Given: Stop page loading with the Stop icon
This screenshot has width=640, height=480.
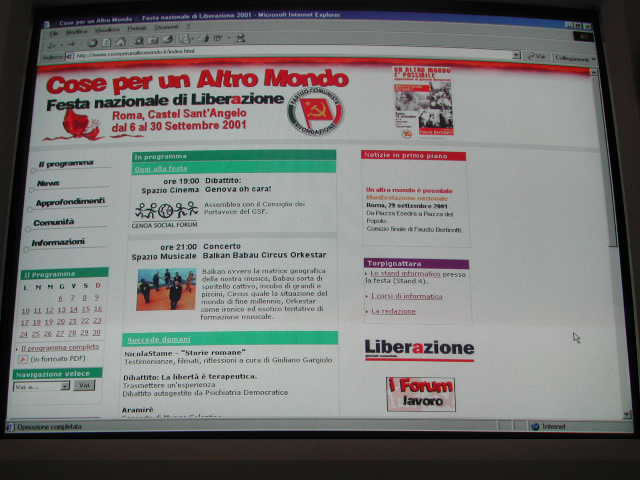Looking at the screenshot, I should pos(93,42).
